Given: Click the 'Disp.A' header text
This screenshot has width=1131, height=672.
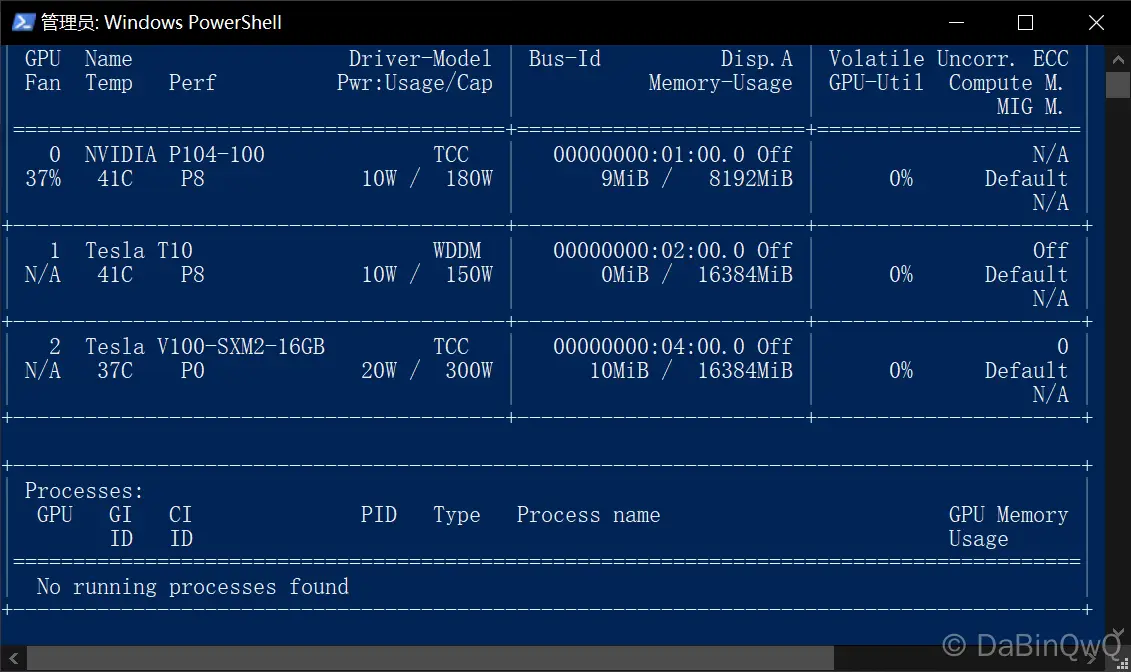Looking at the screenshot, I should click(x=756, y=58).
